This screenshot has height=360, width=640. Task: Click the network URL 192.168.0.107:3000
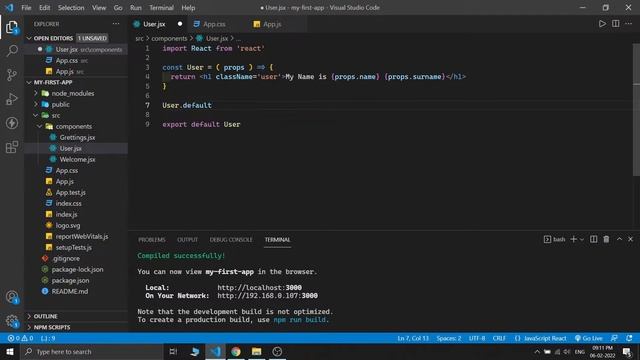click(x=267, y=296)
